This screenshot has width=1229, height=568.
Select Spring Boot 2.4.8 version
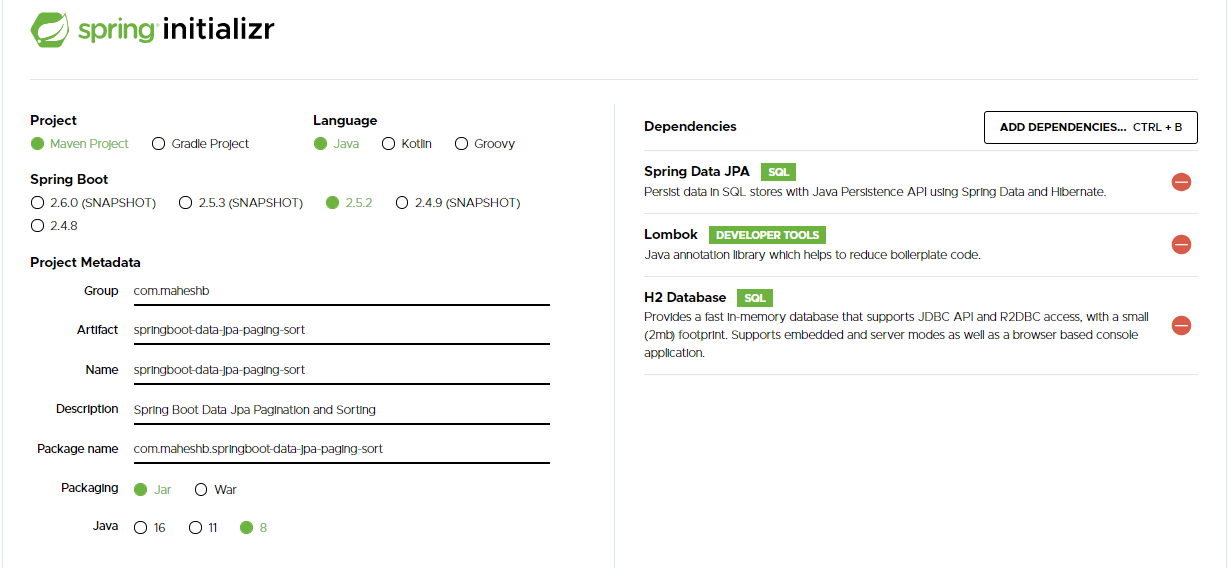[x=54, y=226]
